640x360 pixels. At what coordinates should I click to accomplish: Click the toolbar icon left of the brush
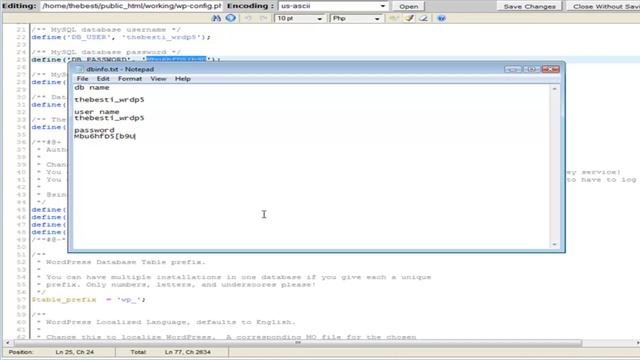coord(393,18)
